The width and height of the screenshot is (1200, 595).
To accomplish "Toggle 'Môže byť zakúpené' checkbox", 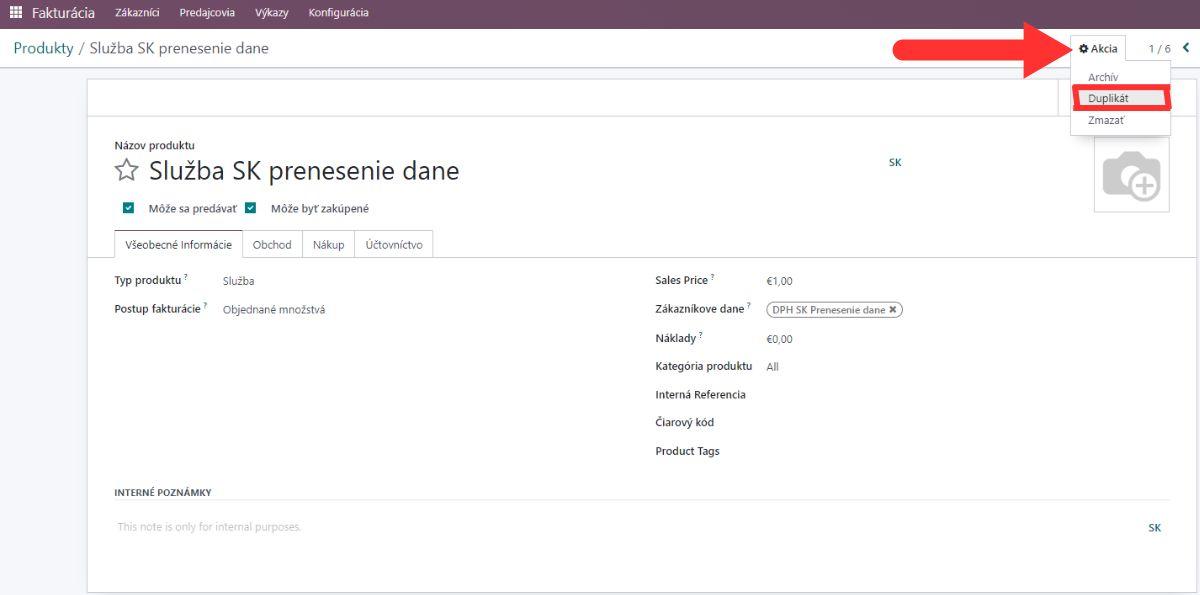I will (251, 209).
